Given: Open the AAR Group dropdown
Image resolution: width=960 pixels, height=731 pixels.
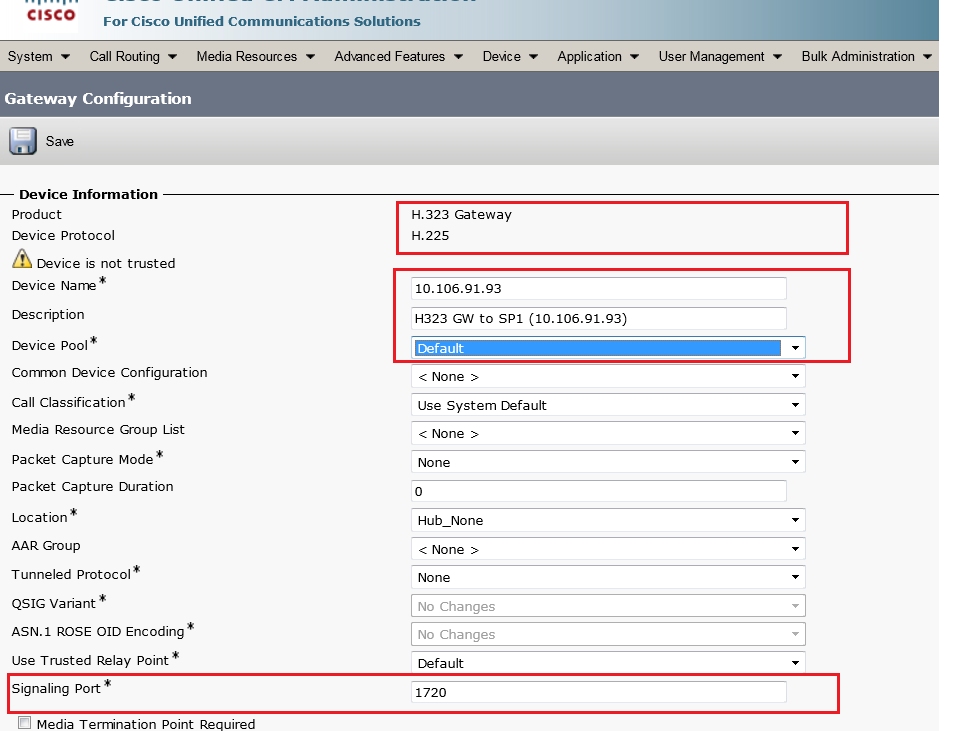Looking at the screenshot, I should [x=608, y=549].
